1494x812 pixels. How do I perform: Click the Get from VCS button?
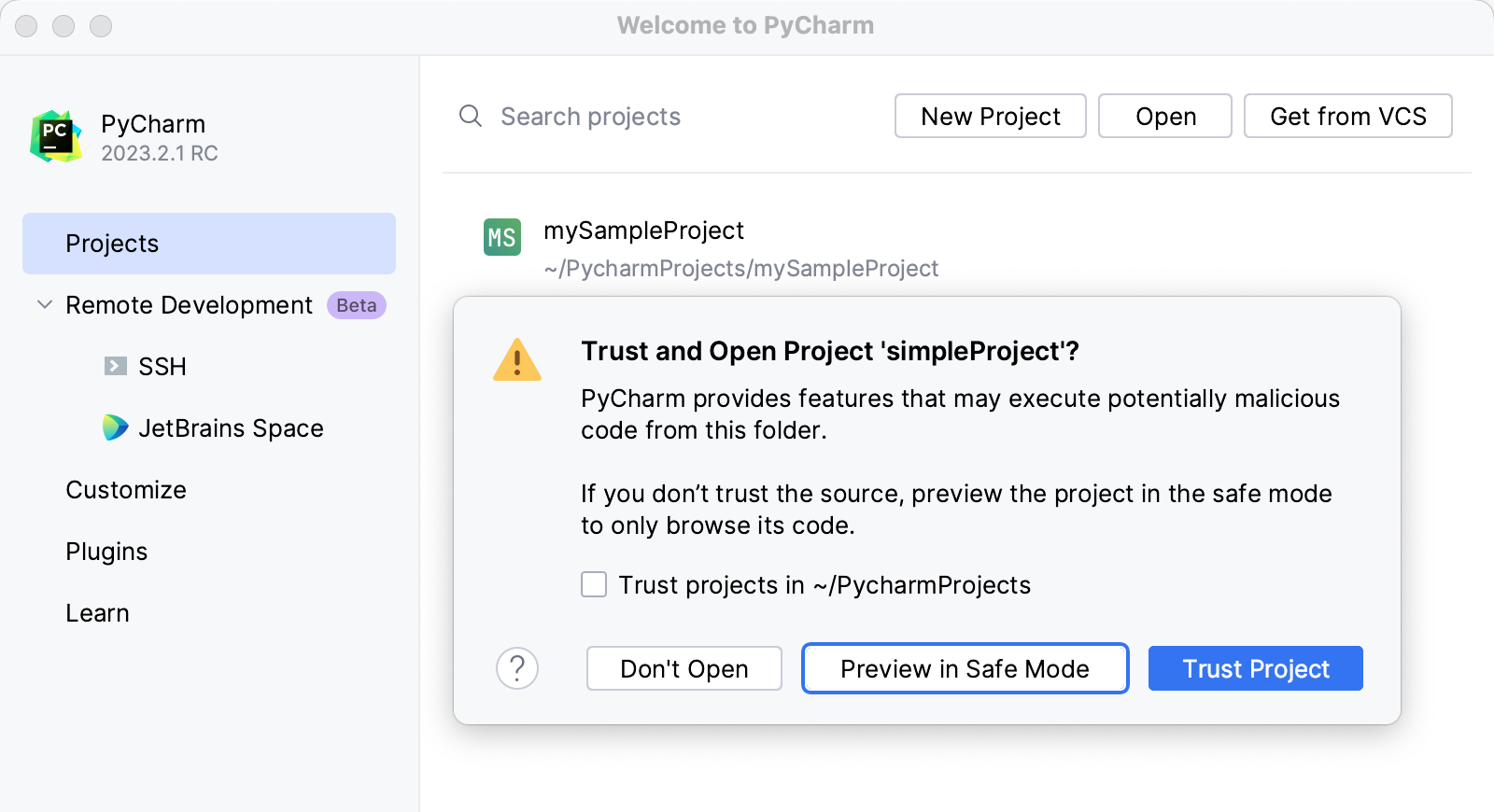[1347, 116]
